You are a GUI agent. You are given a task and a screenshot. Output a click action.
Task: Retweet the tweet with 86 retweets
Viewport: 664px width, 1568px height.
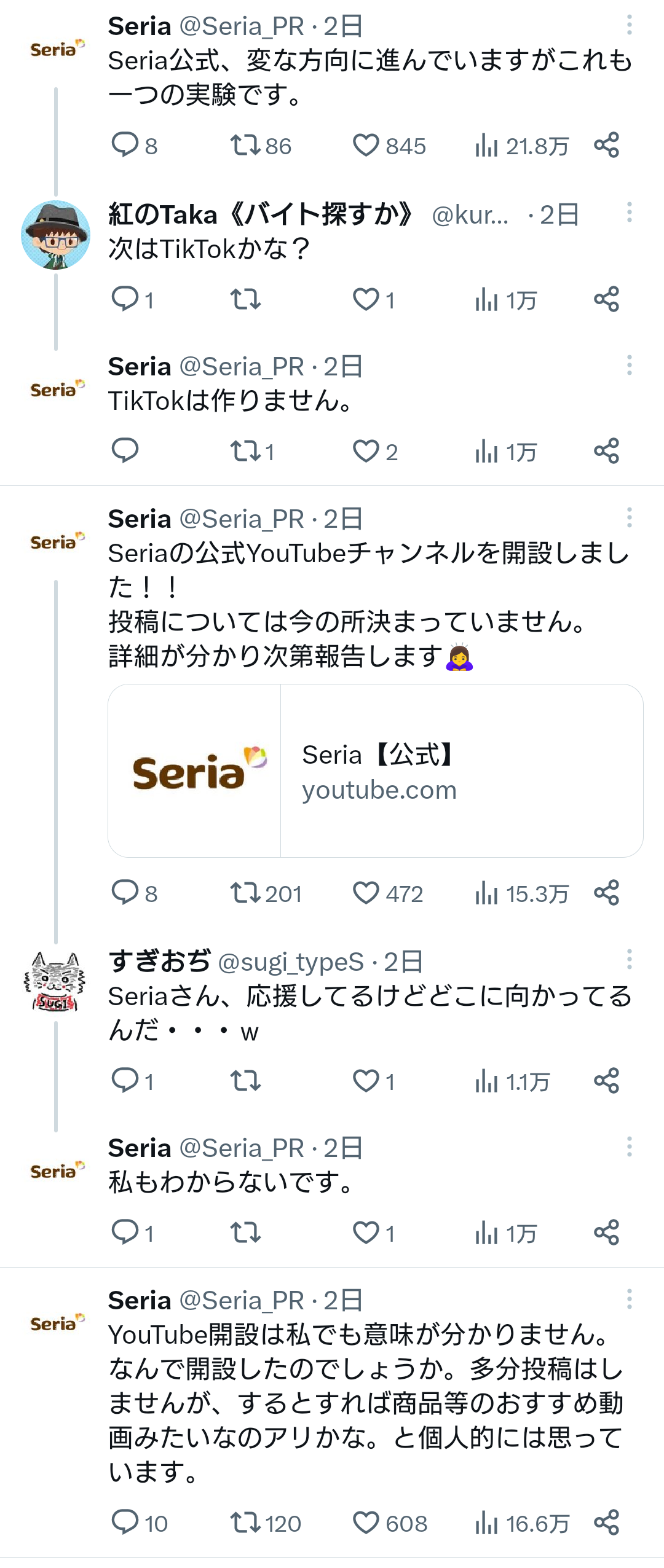tap(245, 145)
